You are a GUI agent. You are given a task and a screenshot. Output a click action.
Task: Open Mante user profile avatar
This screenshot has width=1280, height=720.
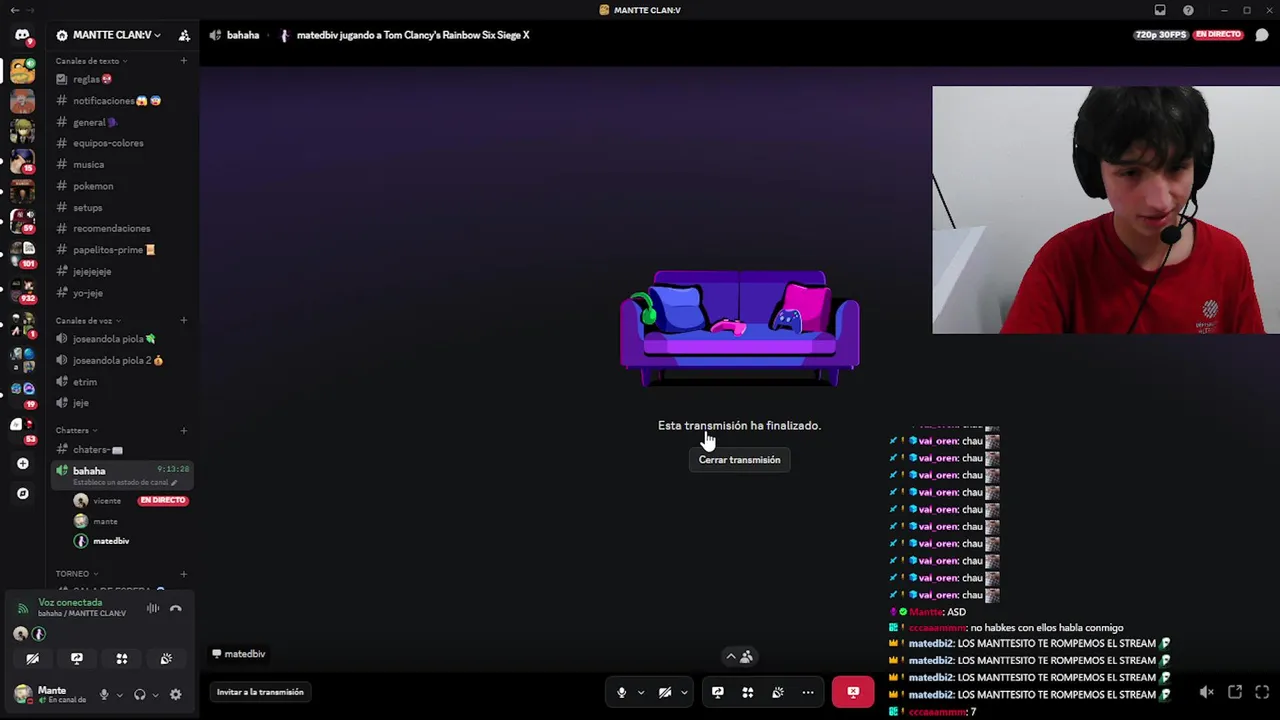coord(23,695)
